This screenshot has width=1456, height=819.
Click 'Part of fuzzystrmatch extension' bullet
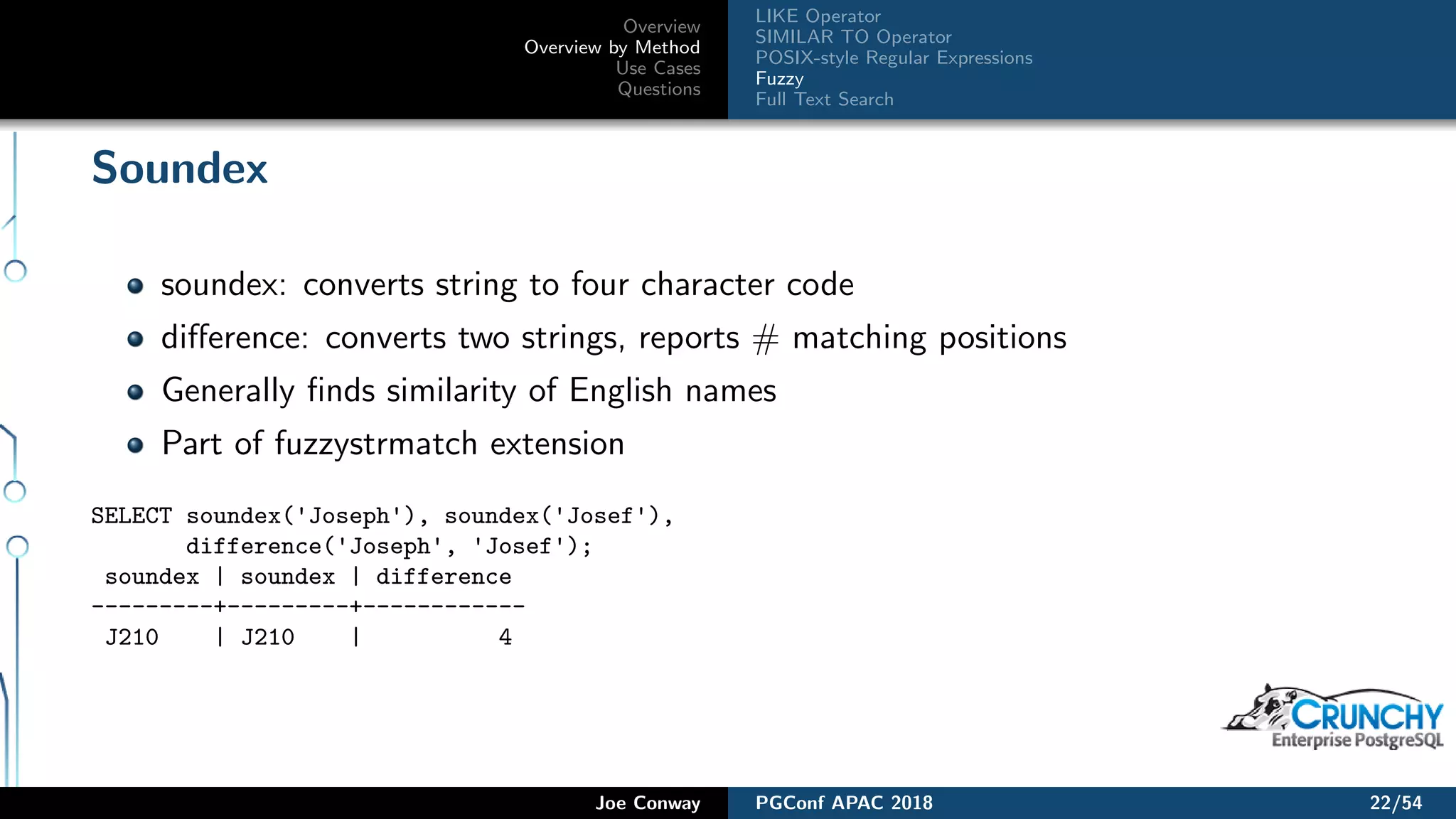[393, 444]
